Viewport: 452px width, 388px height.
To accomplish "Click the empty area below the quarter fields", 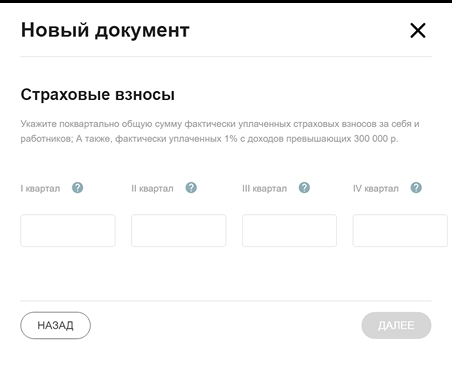I will tap(226, 273).
